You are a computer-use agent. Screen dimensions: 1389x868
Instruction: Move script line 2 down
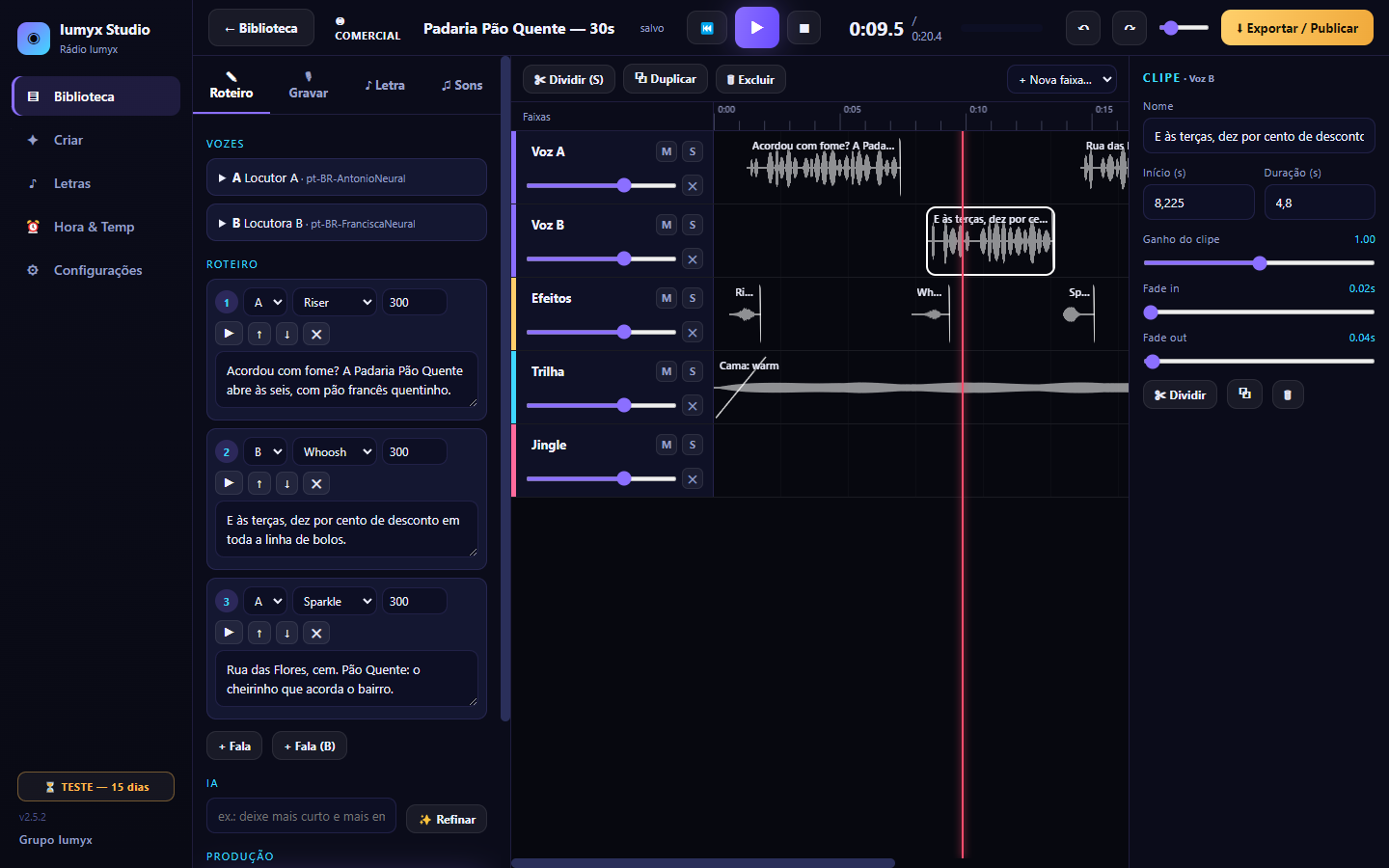coord(286,483)
